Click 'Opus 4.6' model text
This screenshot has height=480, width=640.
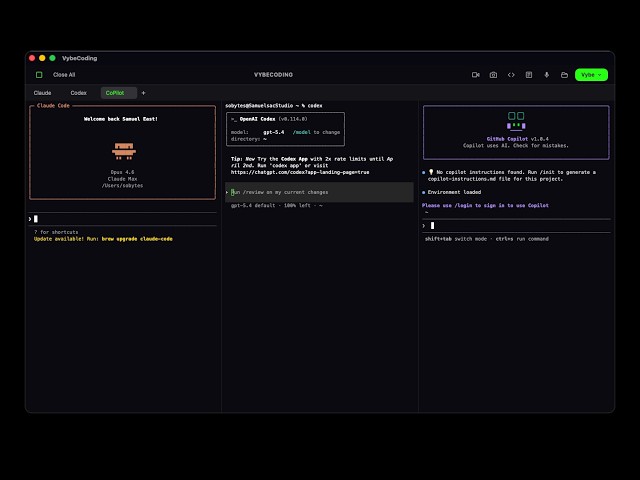[x=122, y=172]
